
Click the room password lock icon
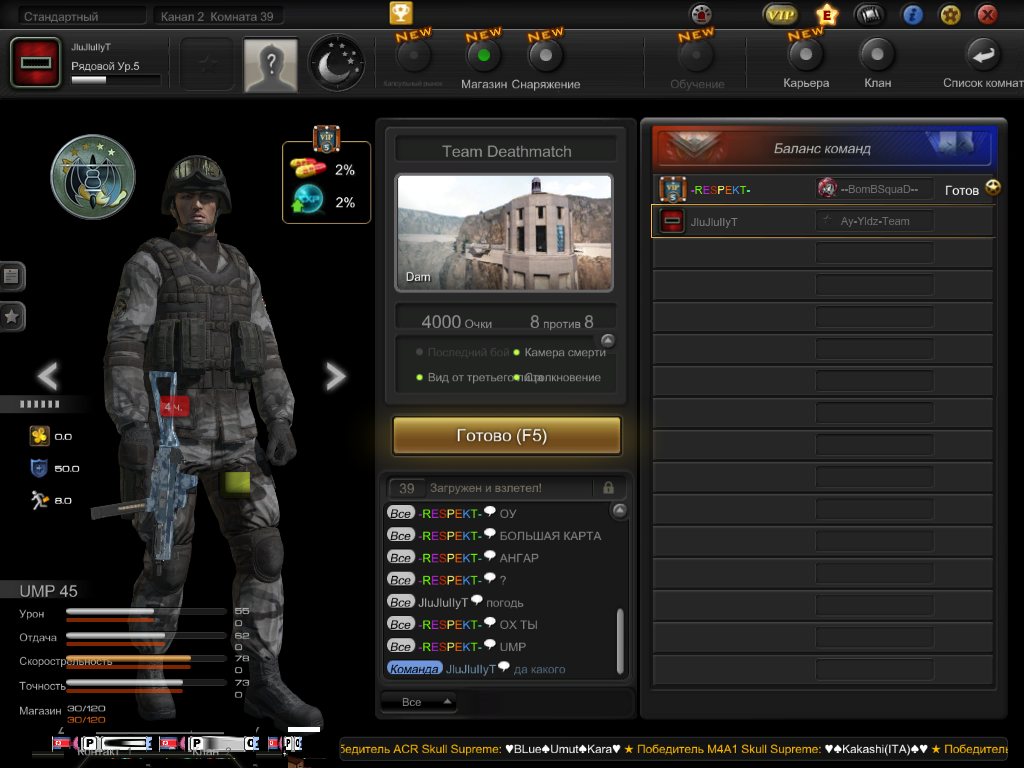[x=608, y=488]
